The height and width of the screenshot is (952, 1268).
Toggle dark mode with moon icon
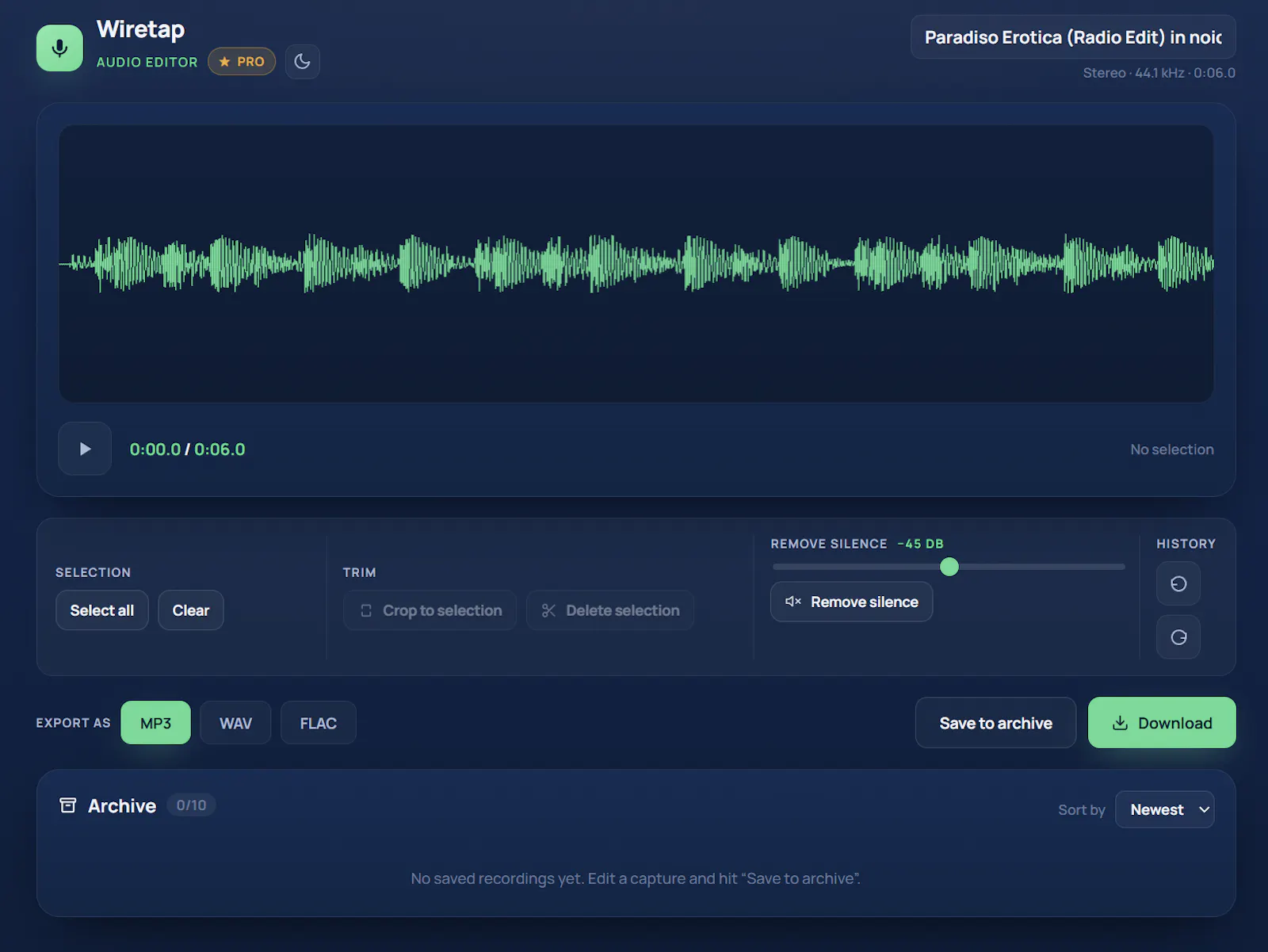tap(302, 61)
